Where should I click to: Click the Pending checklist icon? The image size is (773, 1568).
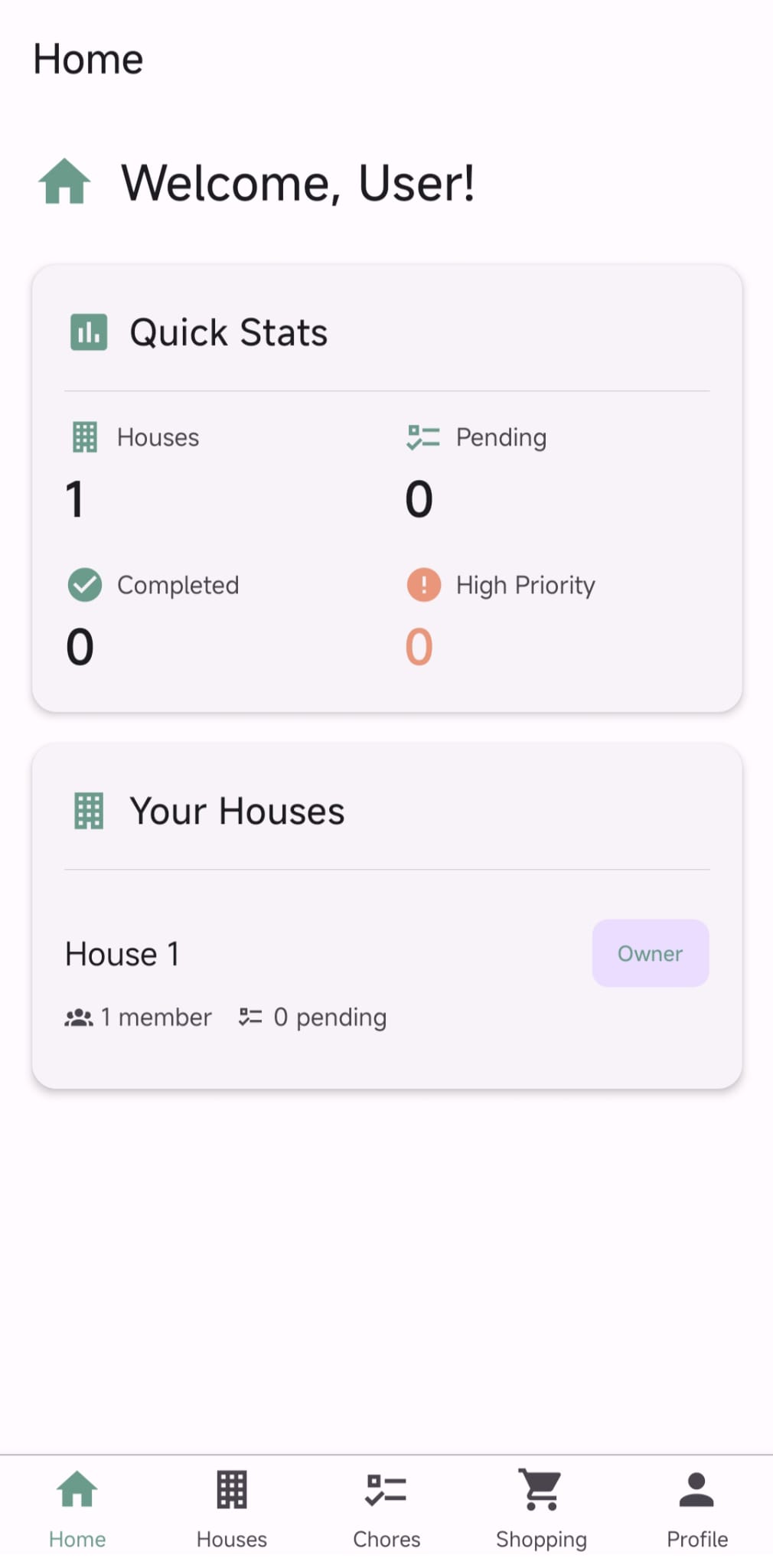point(423,437)
